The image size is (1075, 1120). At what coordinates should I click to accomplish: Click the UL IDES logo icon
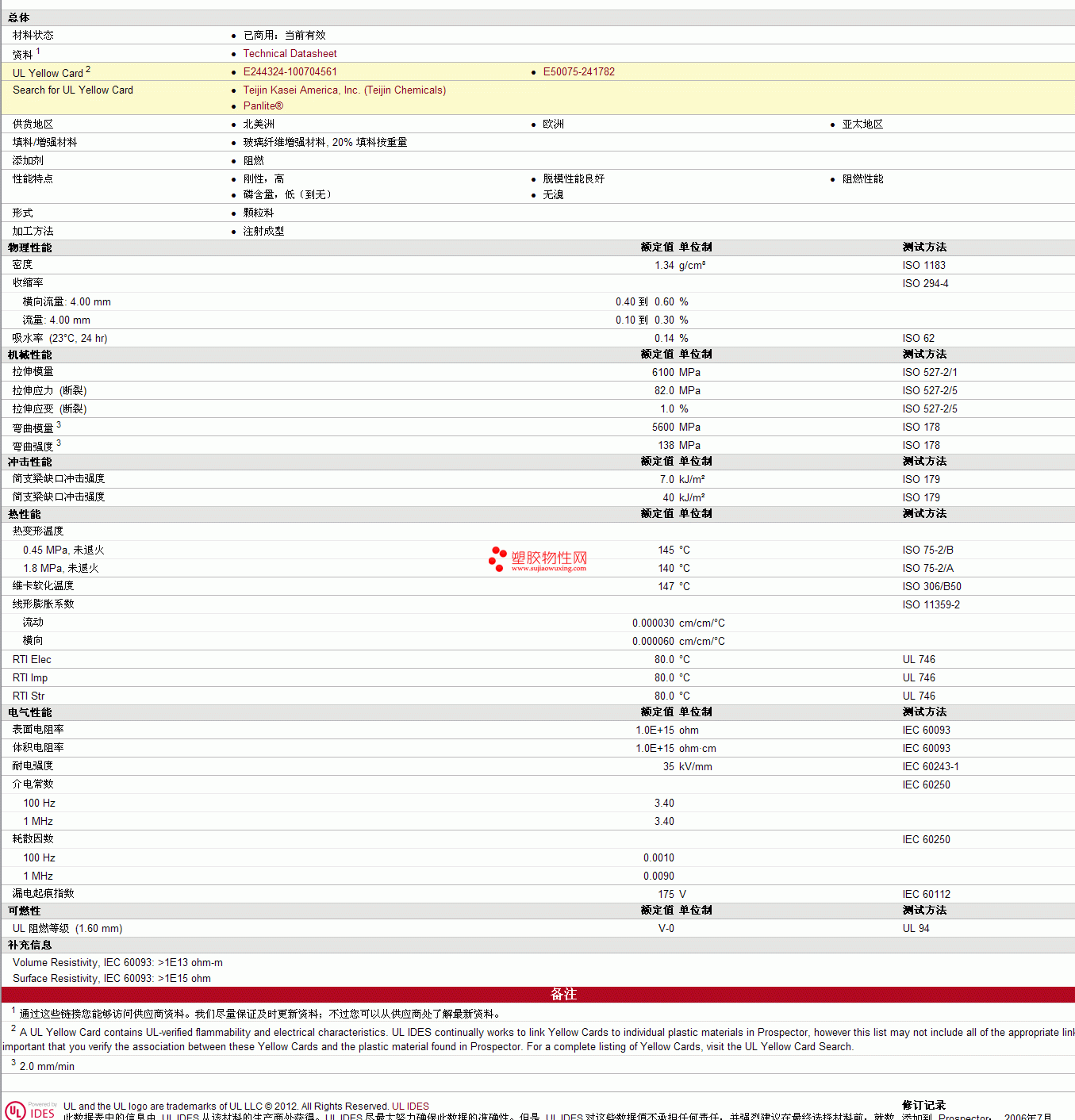30,1110
